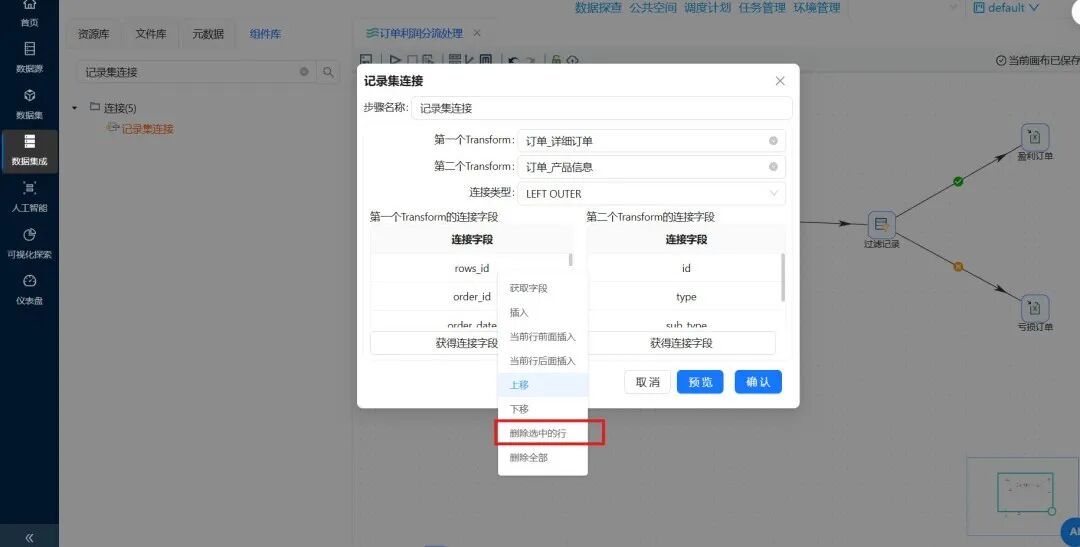1080x547 pixels.
Task: Go to 首页 in the sidebar
Action: [x=29, y=13]
